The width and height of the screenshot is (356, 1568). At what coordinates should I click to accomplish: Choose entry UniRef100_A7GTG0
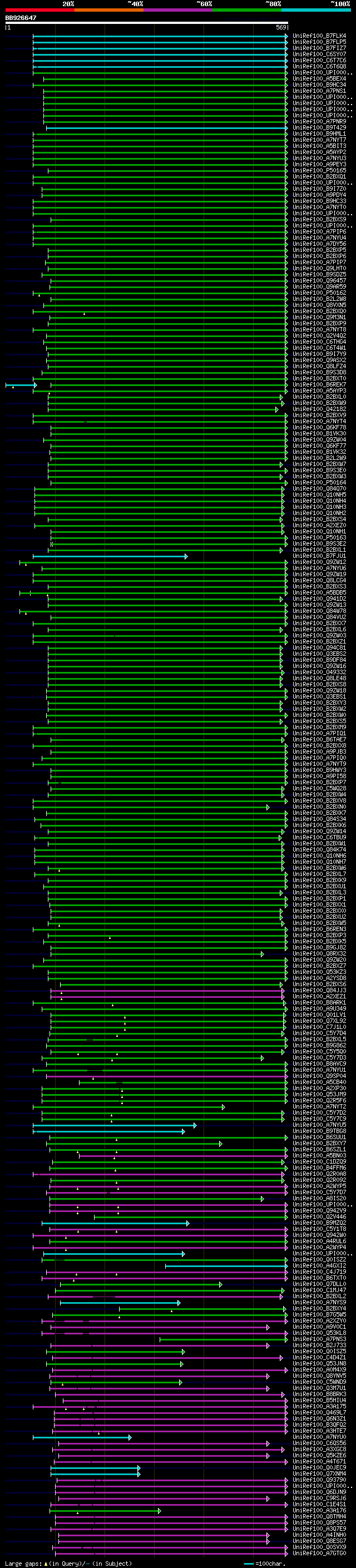[319, 1554]
